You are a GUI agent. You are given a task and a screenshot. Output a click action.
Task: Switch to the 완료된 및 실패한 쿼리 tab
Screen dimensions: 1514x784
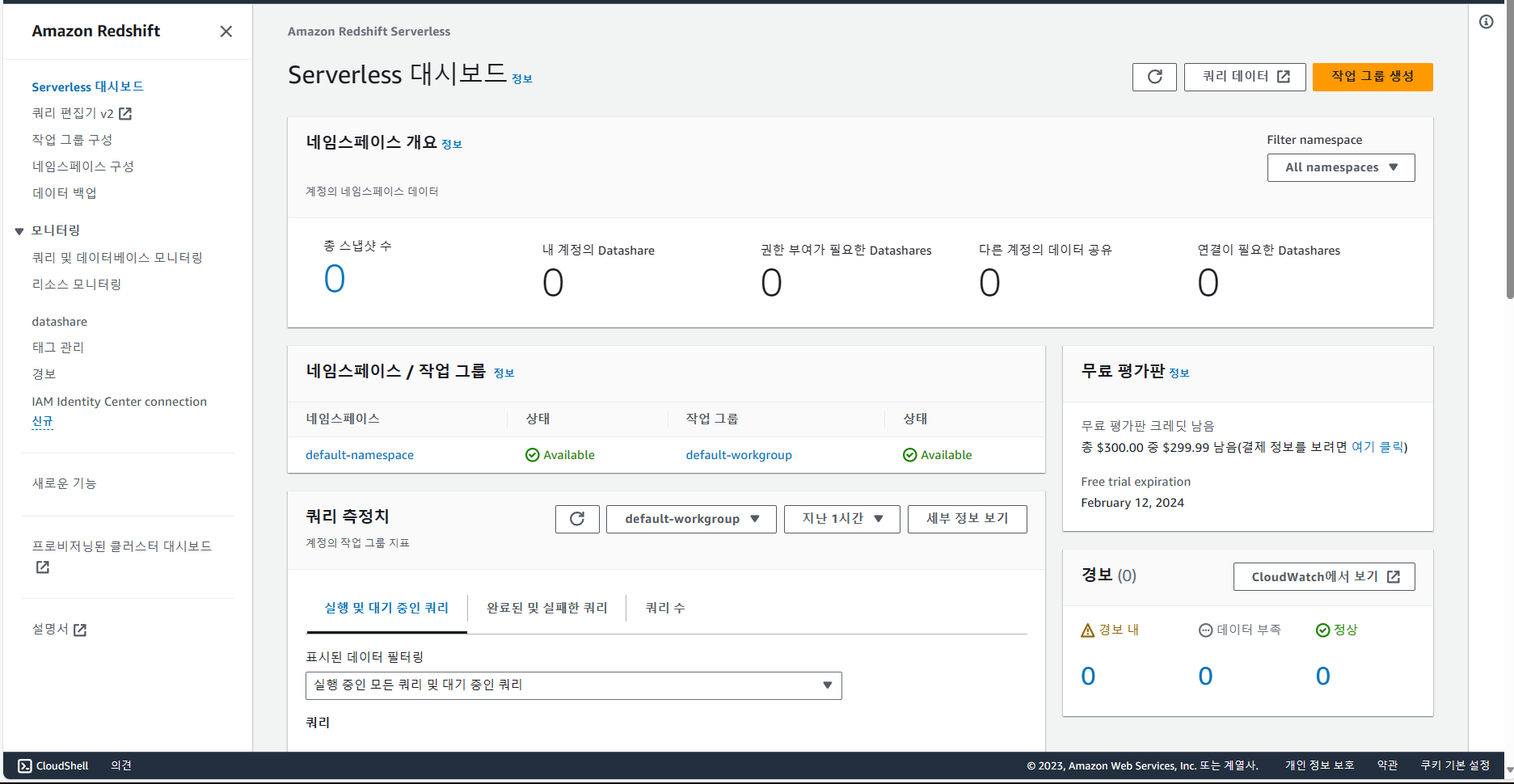click(x=547, y=608)
